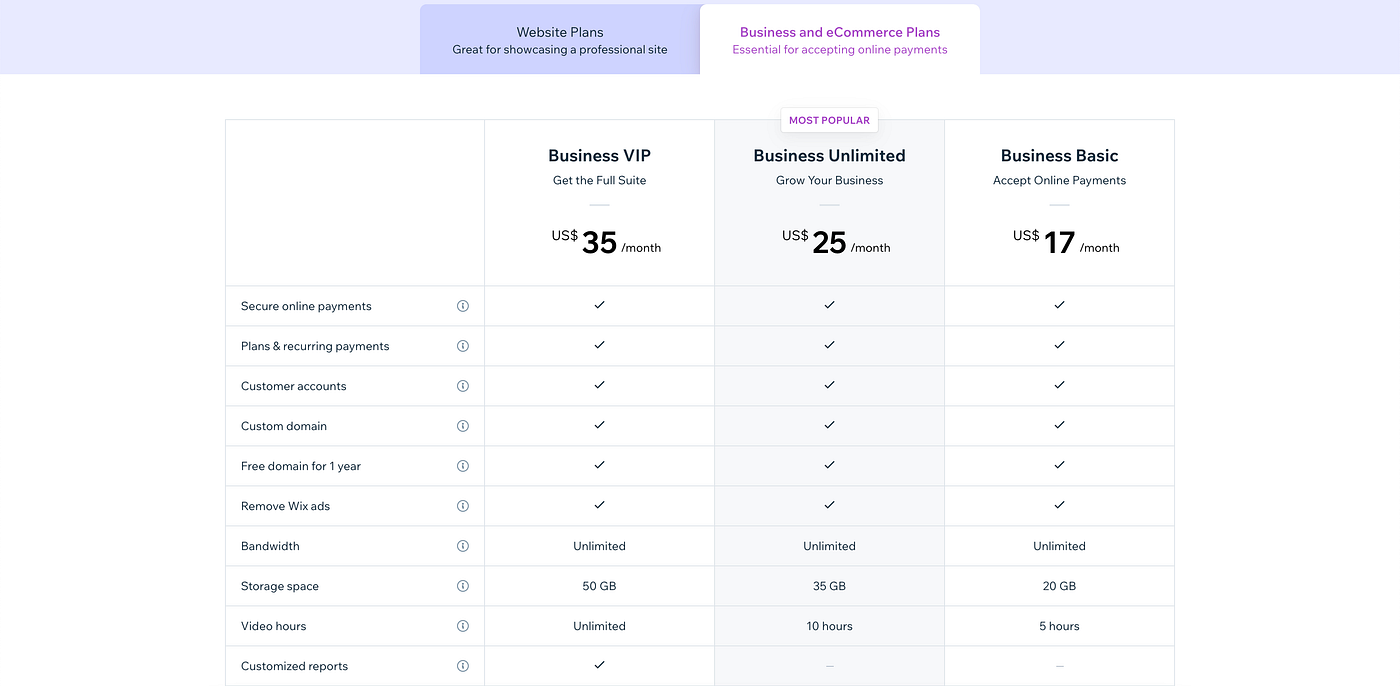Select the Business Unlimited plan heading
The height and width of the screenshot is (686, 1400).
829,156
